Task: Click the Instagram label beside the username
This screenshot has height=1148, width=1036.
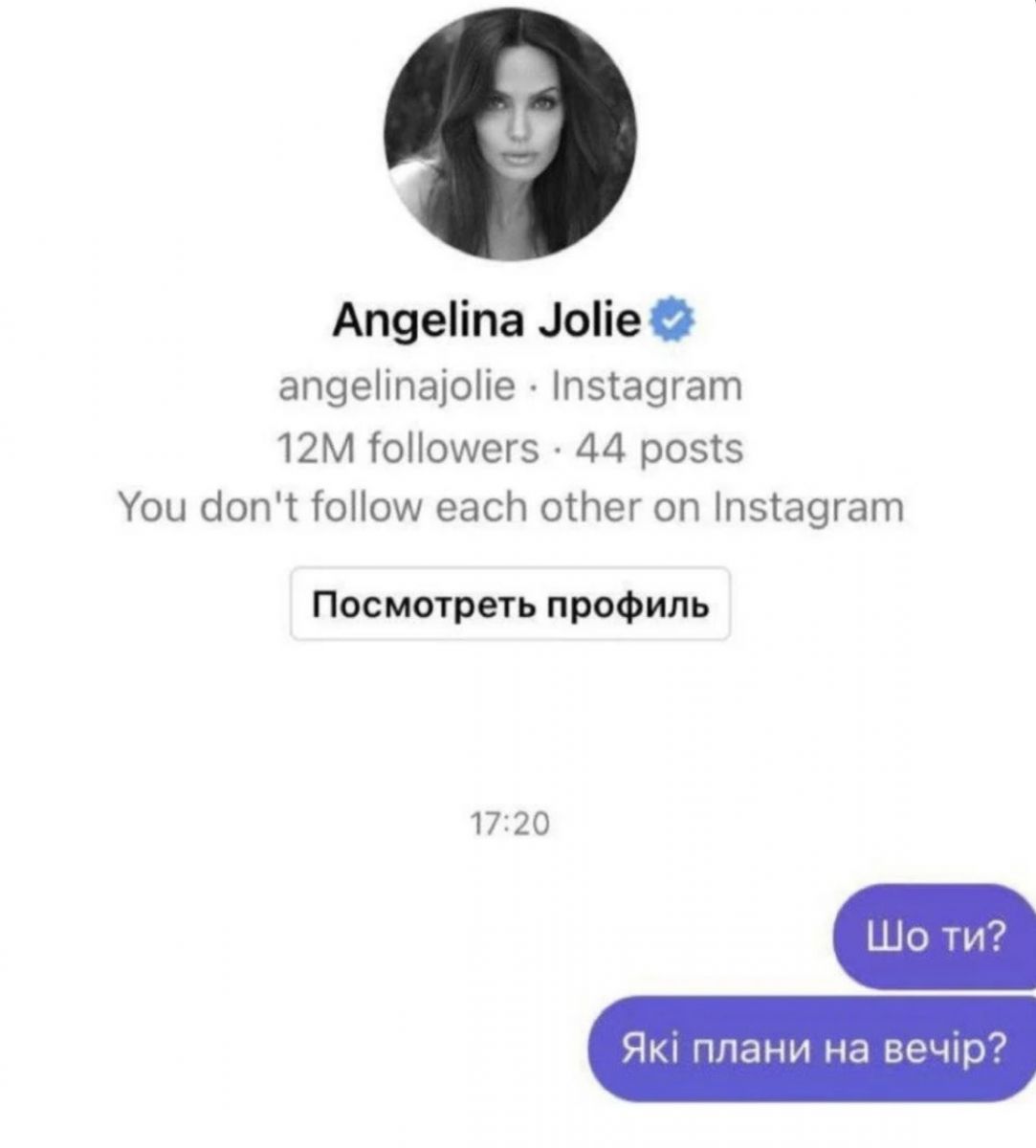Action: click(x=648, y=387)
